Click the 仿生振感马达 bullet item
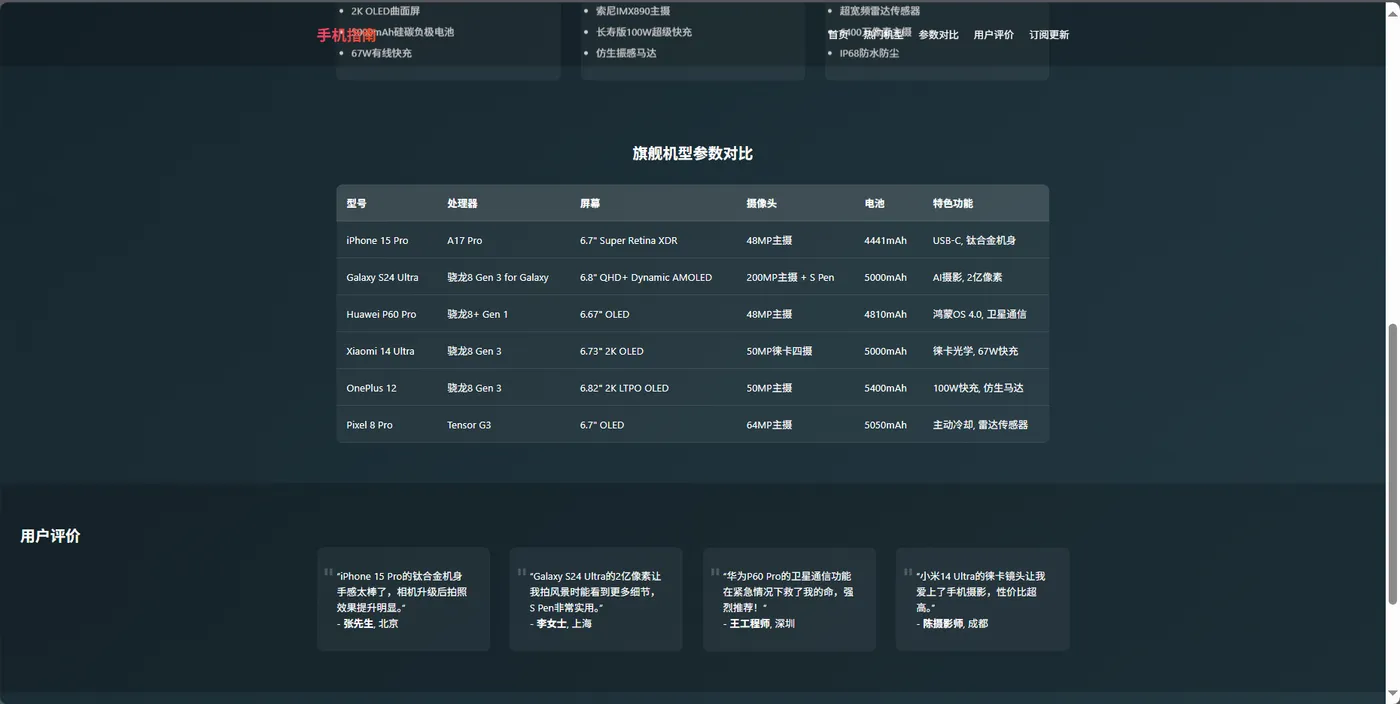Screen dimensions: 1400x704 [x=626, y=53]
